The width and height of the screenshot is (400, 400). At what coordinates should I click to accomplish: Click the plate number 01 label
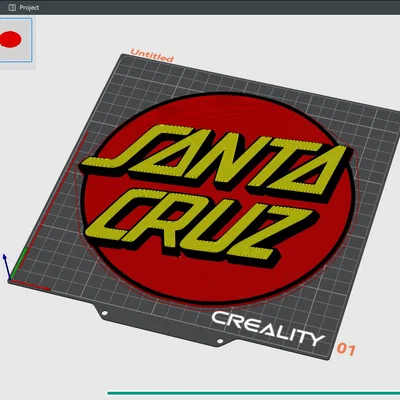[x=346, y=349]
